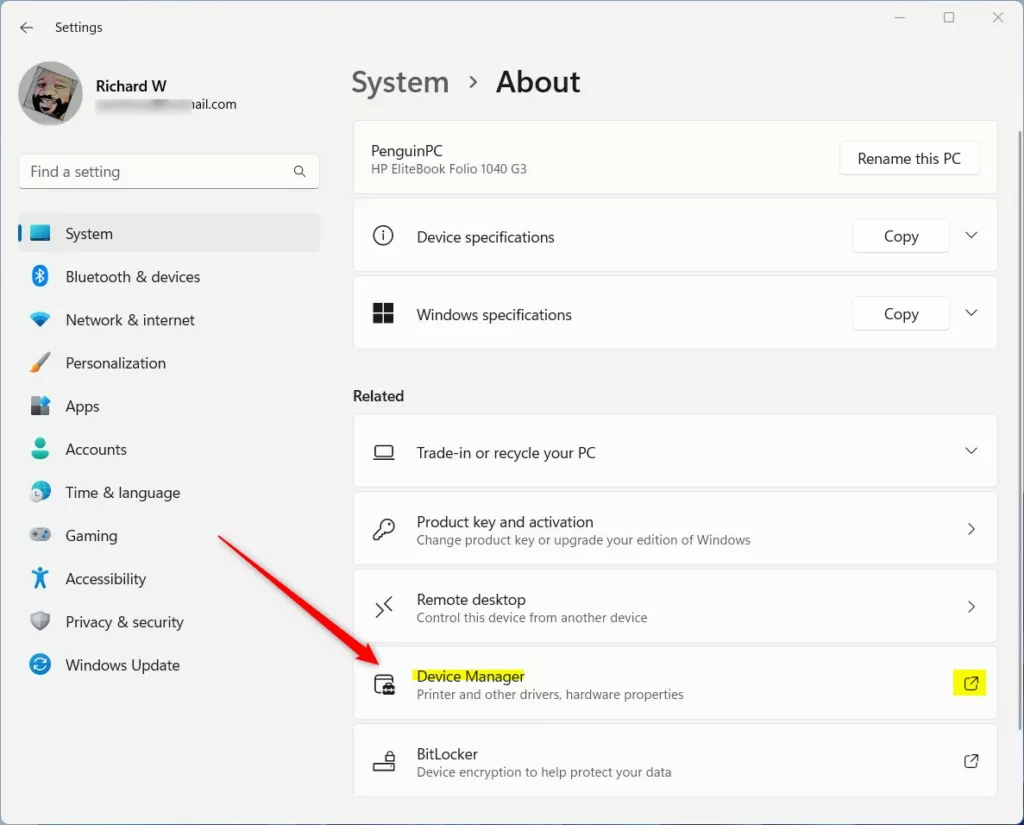This screenshot has width=1024, height=825.
Task: Click the key icon for Product key
Action: 383,529
